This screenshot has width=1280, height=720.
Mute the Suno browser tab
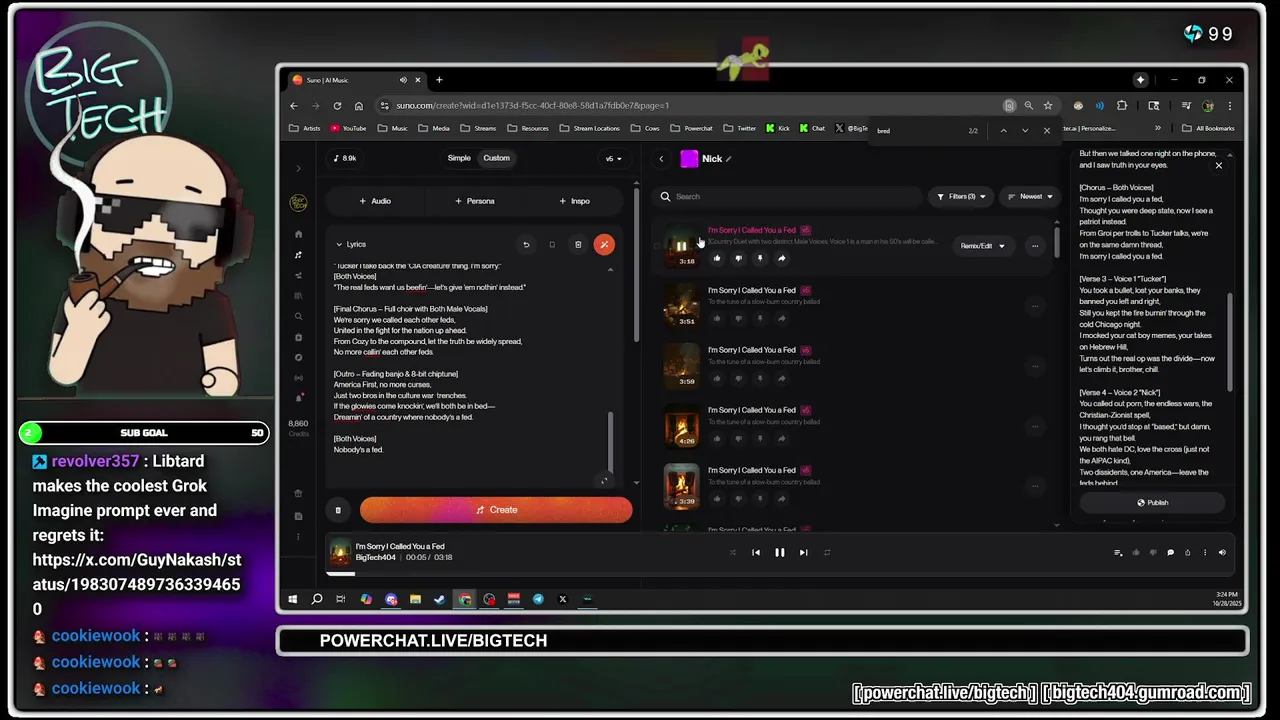403,80
